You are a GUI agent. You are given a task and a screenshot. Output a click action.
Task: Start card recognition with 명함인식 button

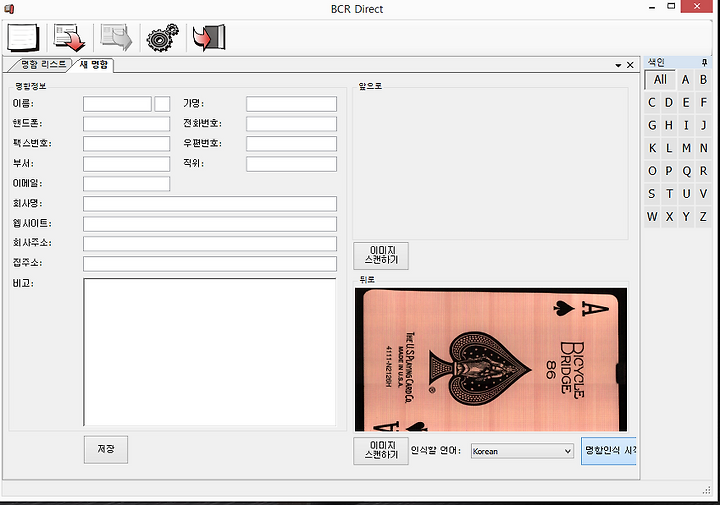(x=609, y=450)
